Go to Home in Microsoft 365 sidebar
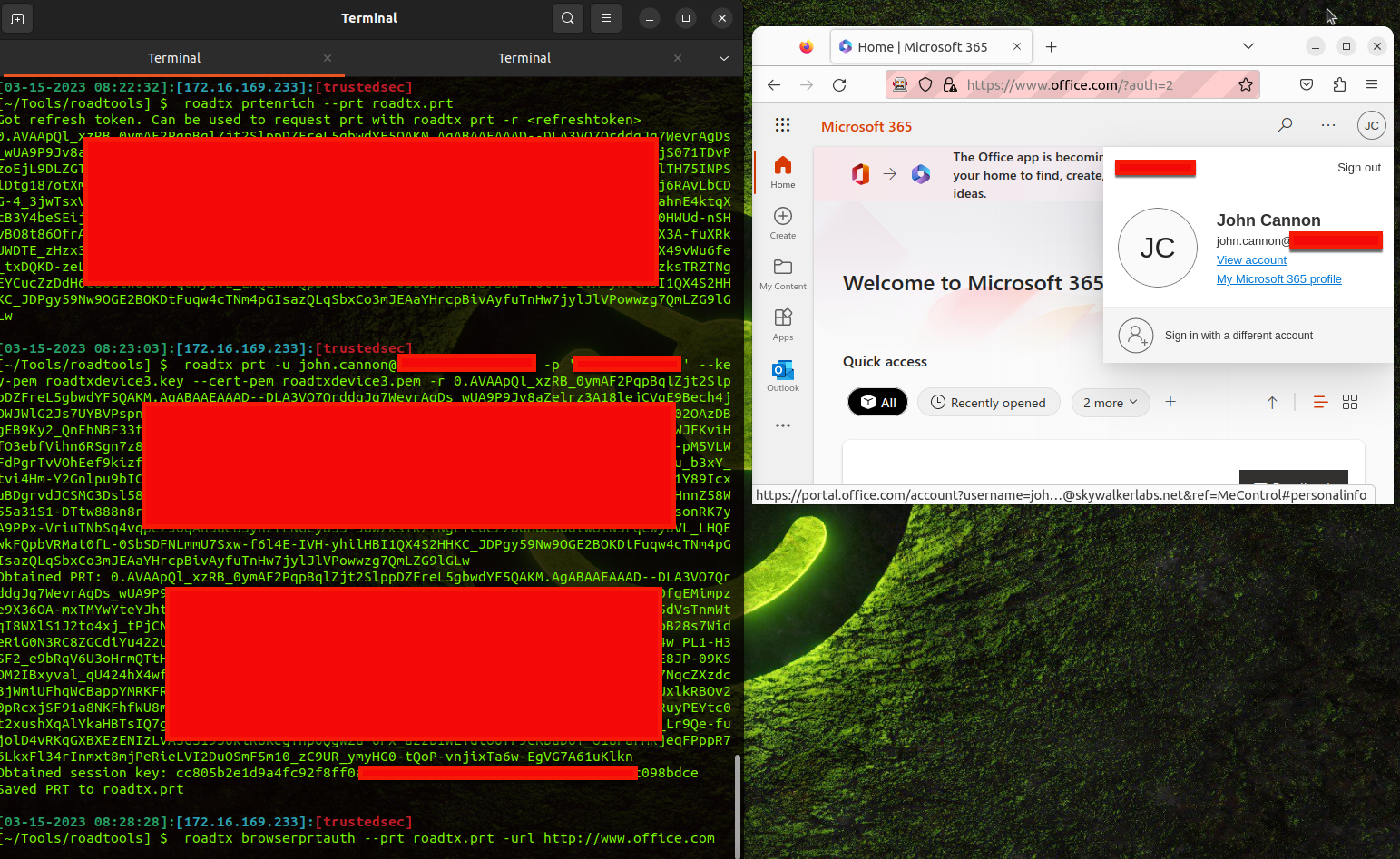The width and height of the screenshot is (1400, 859). [783, 172]
